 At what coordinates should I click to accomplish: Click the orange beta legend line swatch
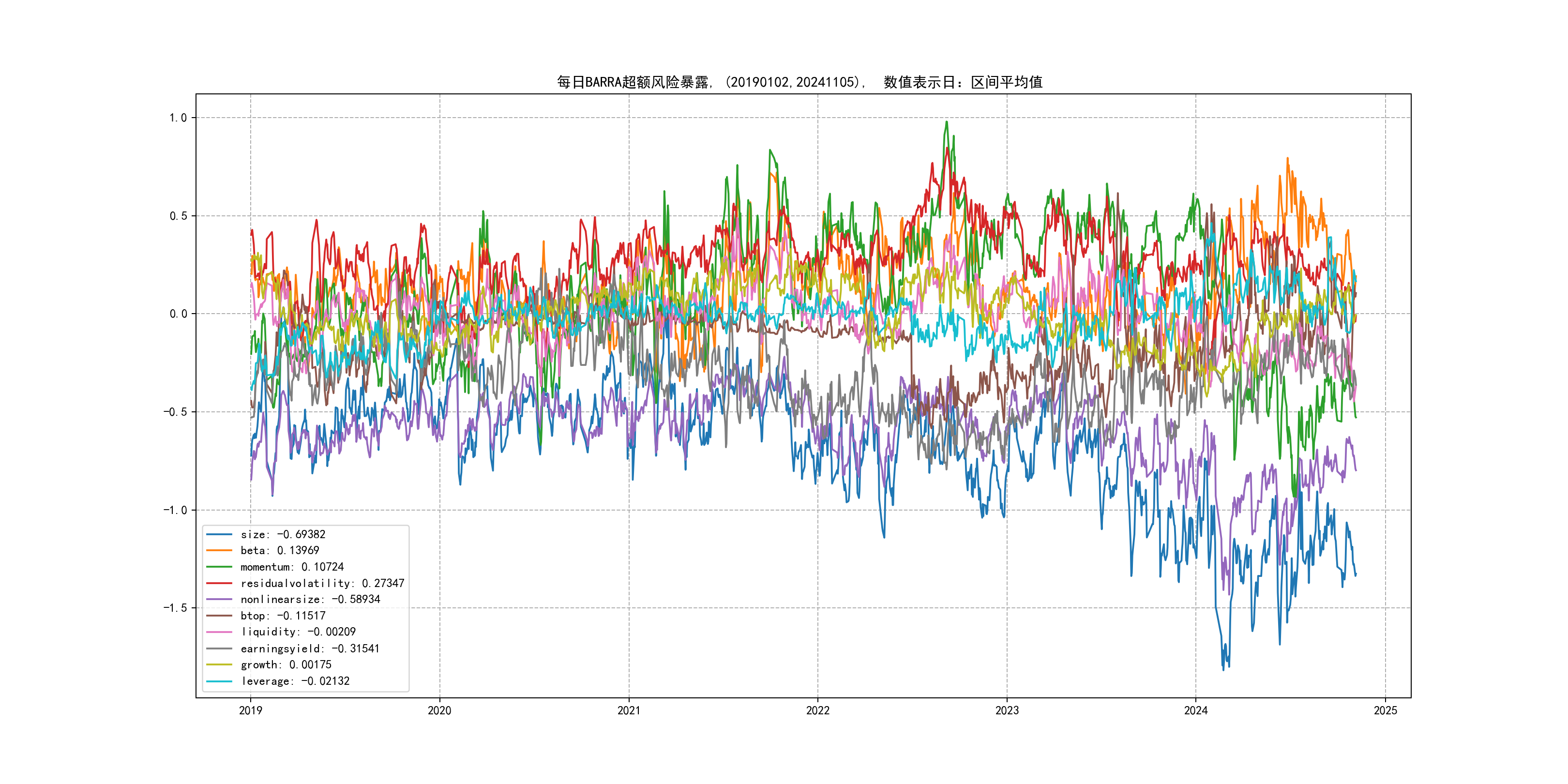click(219, 550)
